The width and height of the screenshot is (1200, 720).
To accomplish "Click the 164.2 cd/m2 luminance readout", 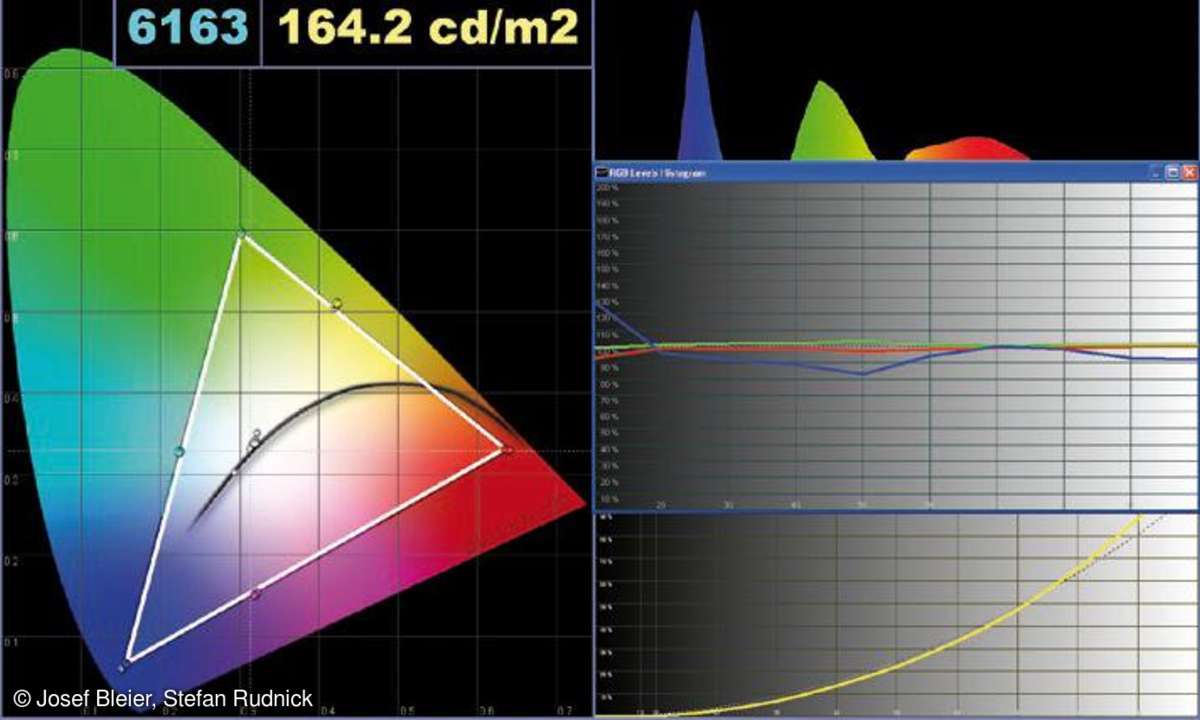I will [x=428, y=29].
